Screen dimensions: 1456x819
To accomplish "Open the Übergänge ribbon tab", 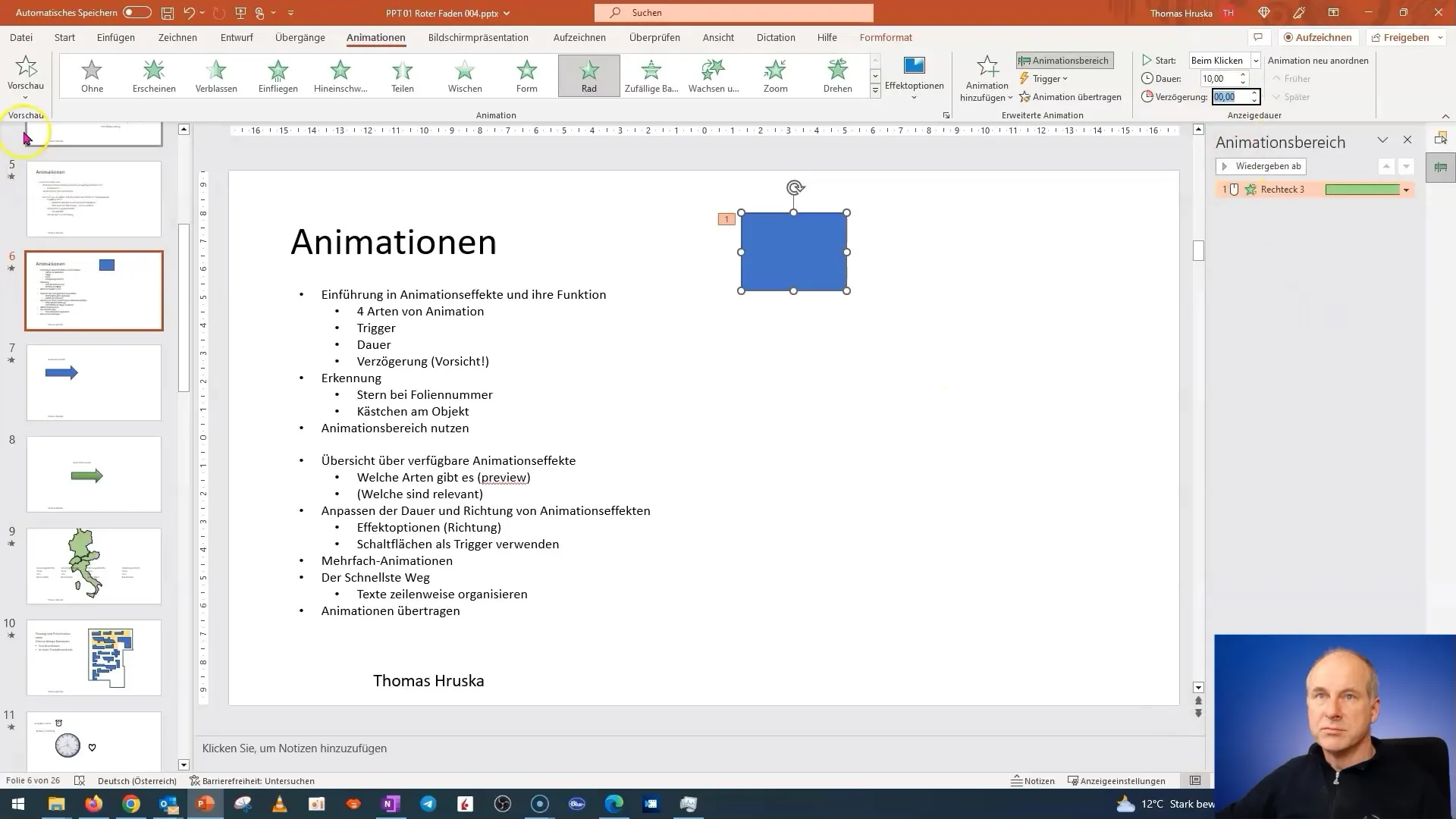I will click(299, 37).
